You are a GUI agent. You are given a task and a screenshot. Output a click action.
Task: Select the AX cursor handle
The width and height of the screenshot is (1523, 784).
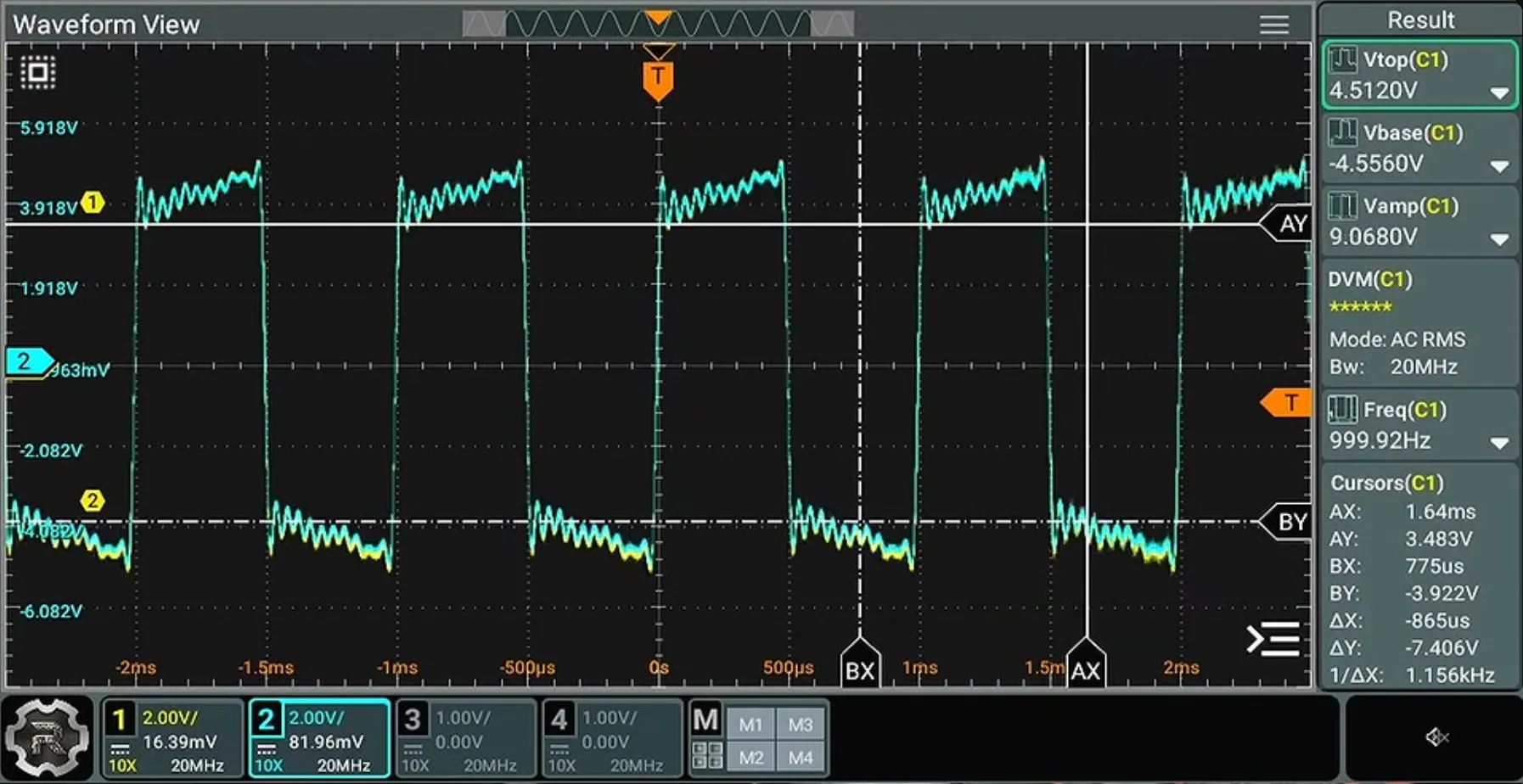pyautogui.click(x=1086, y=664)
